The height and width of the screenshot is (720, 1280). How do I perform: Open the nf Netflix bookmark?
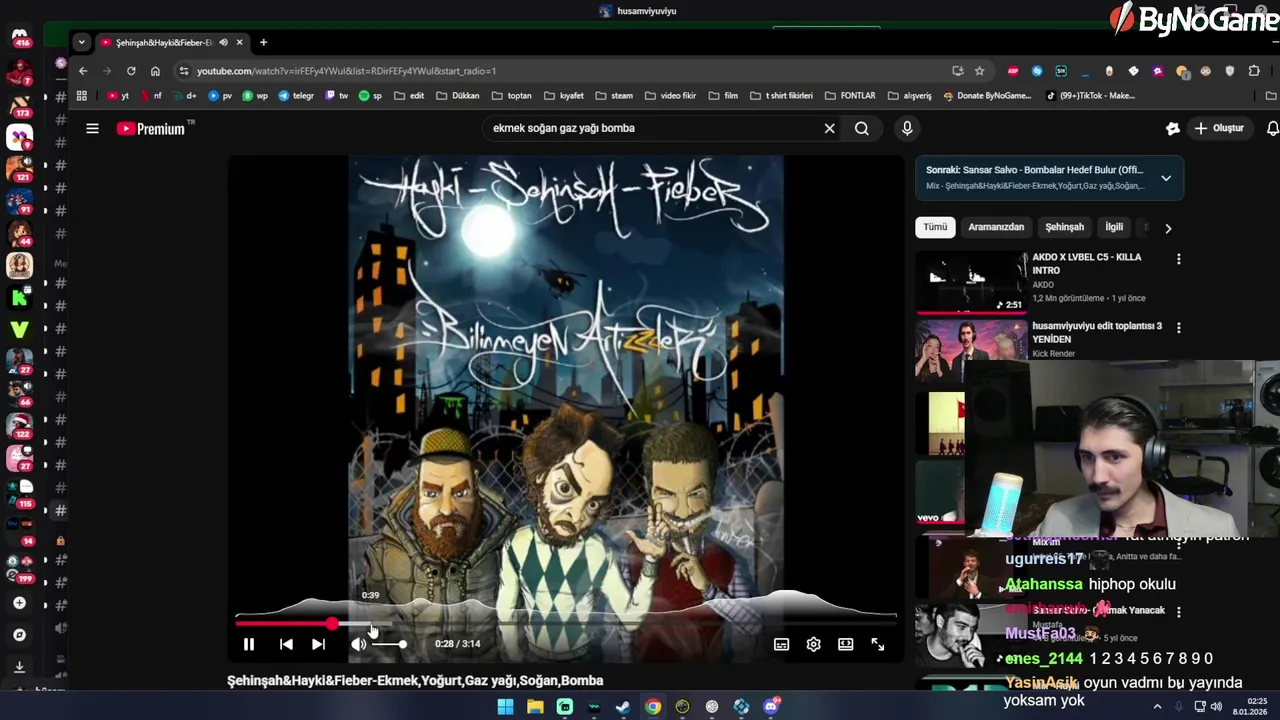151,96
